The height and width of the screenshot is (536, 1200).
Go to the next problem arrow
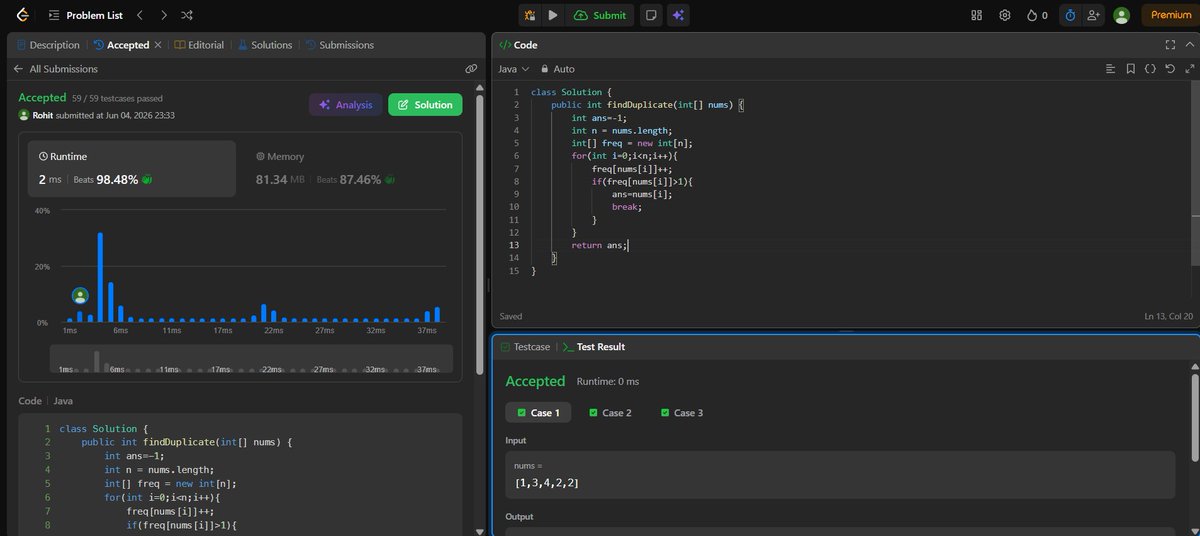pyautogui.click(x=164, y=15)
